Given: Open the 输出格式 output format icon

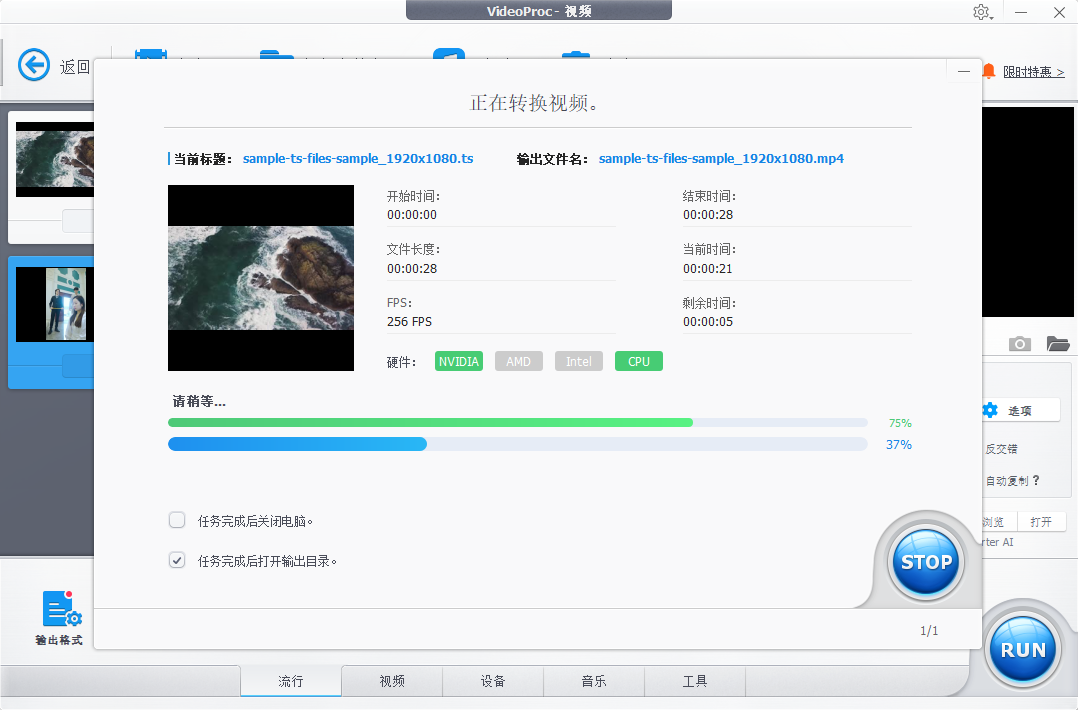Looking at the screenshot, I should click(x=60, y=608).
